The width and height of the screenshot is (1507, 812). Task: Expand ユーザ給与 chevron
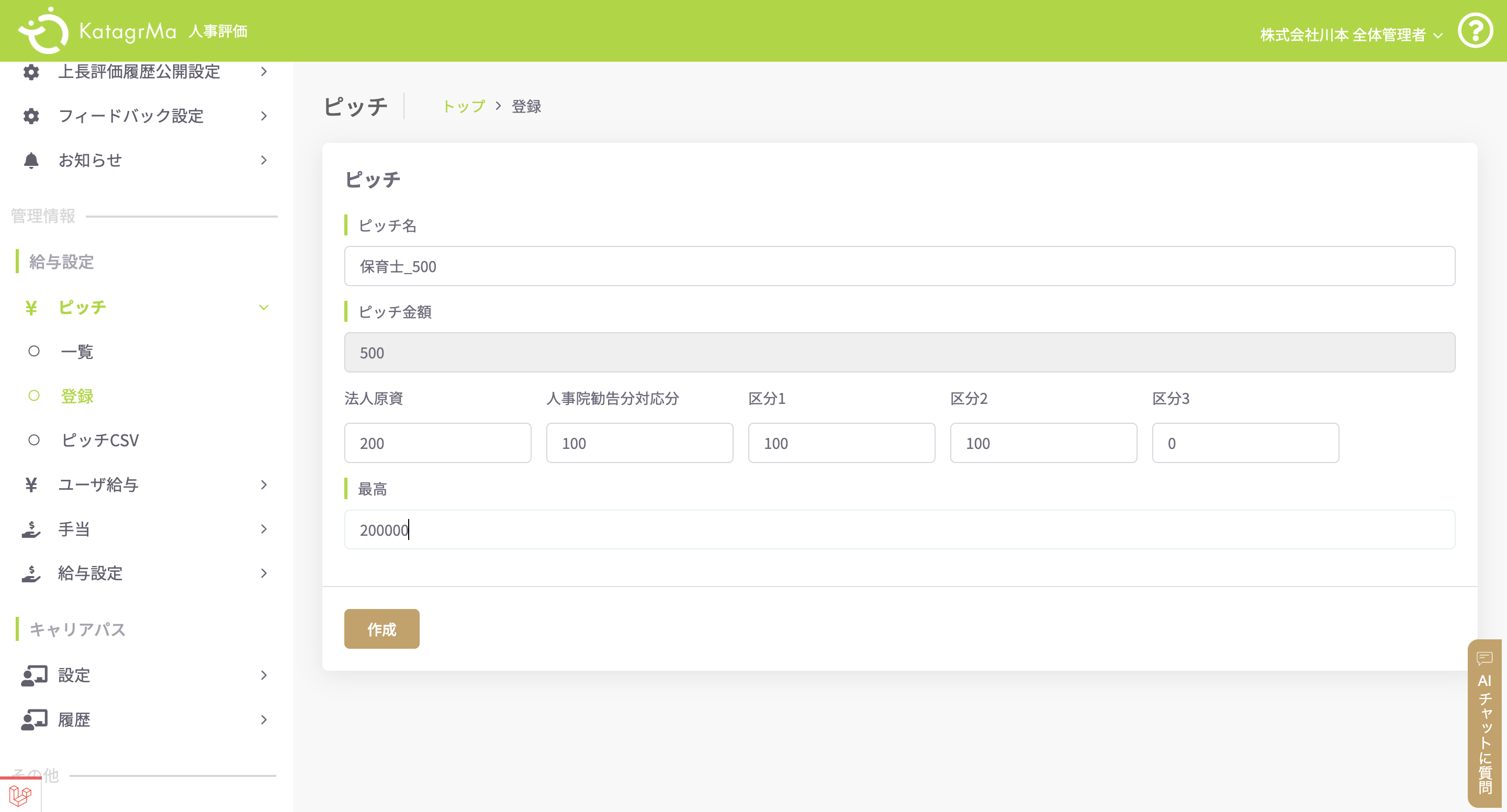pos(264,485)
